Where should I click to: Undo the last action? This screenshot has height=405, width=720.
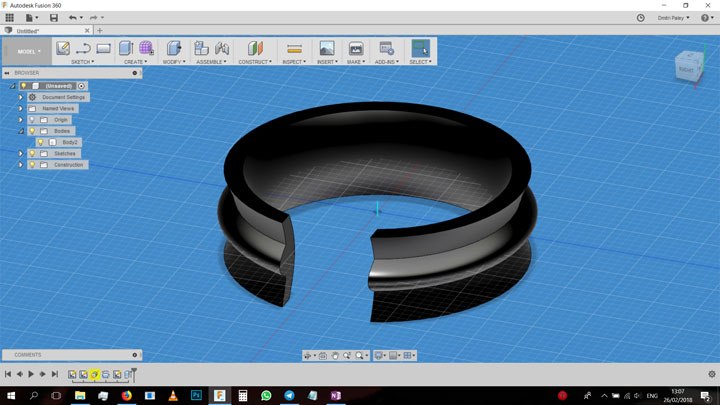73,17
